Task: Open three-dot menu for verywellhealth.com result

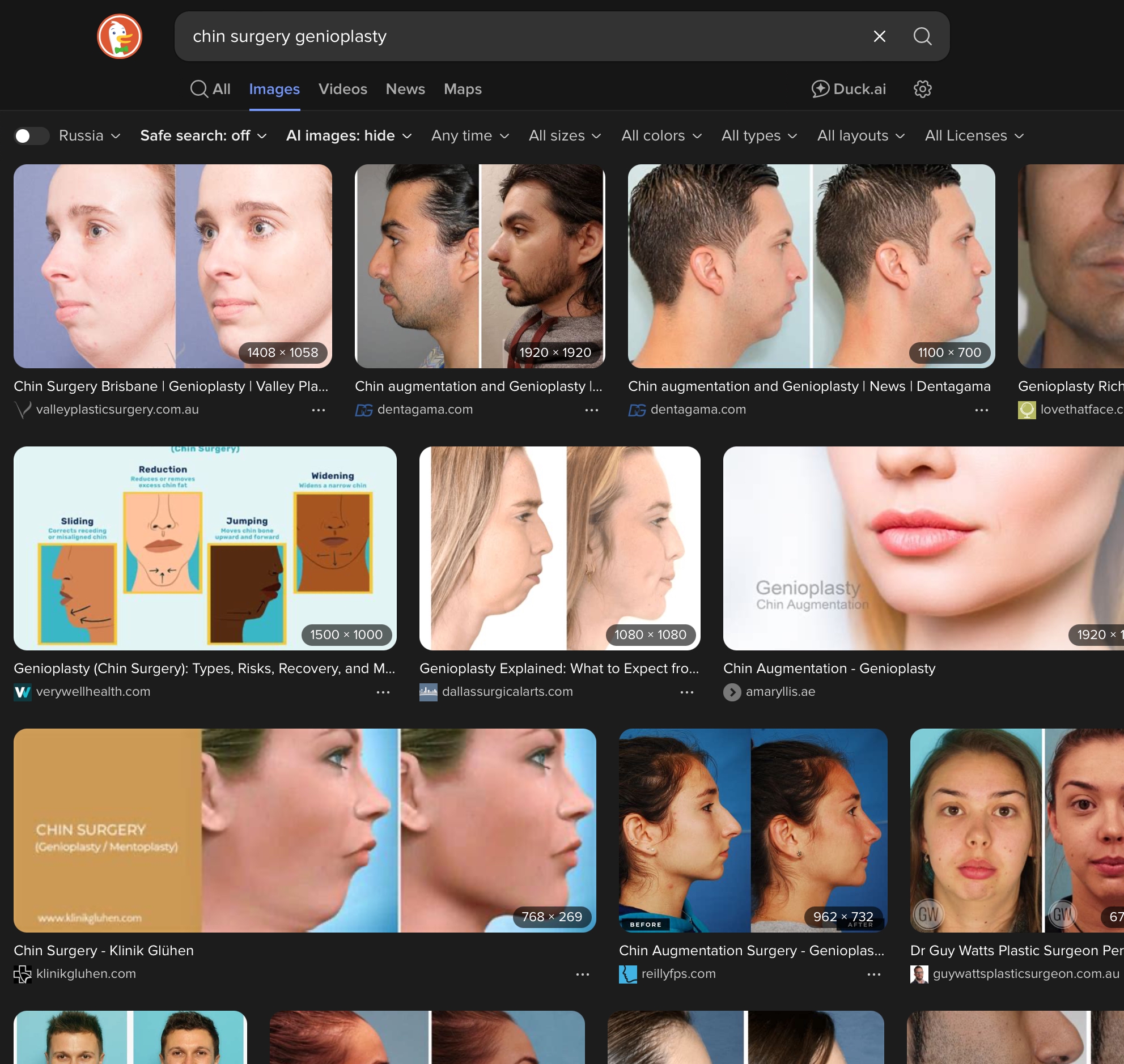Action: 383,692
